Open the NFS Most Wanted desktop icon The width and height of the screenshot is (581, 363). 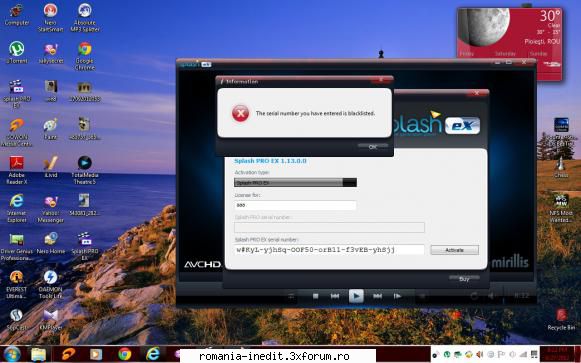(x=561, y=208)
